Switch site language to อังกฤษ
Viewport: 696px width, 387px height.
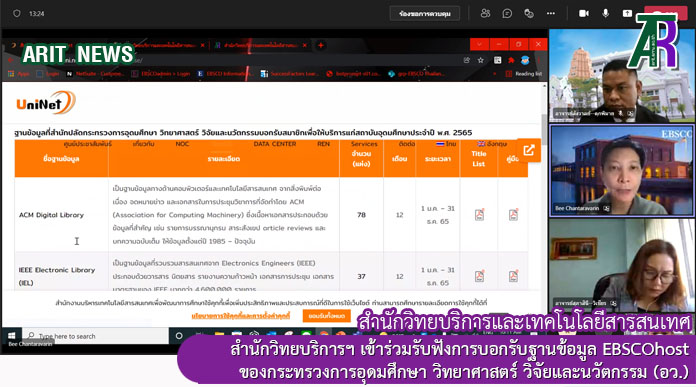tap(492, 144)
